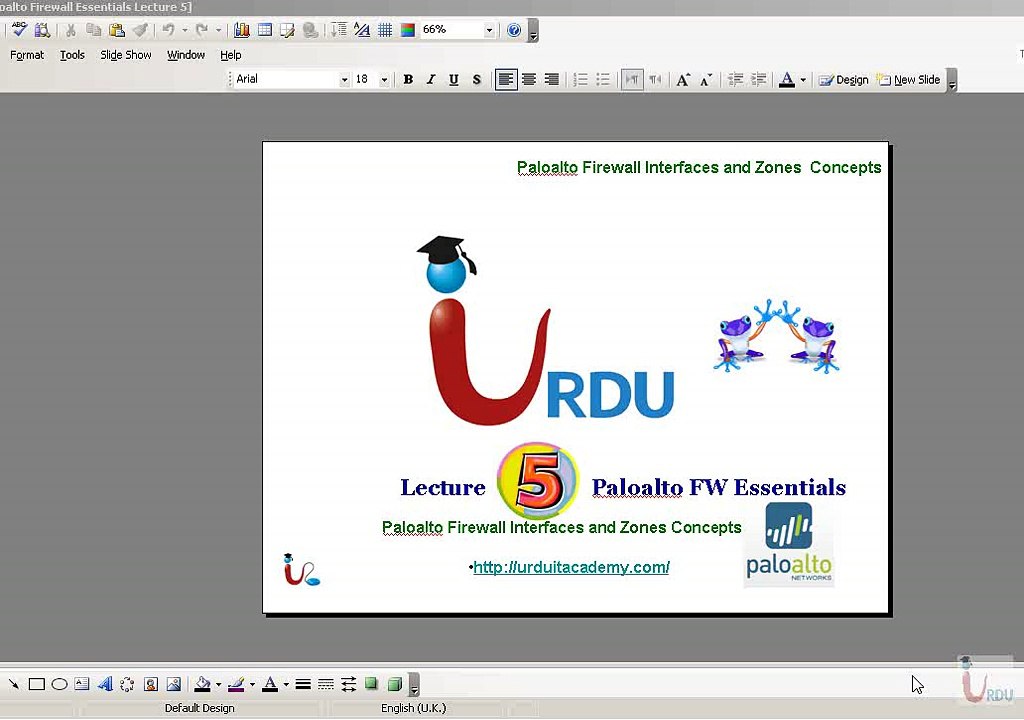The image size is (1024, 720).
Task: Click the Insert Hyperlink globe icon
Action: [310, 30]
